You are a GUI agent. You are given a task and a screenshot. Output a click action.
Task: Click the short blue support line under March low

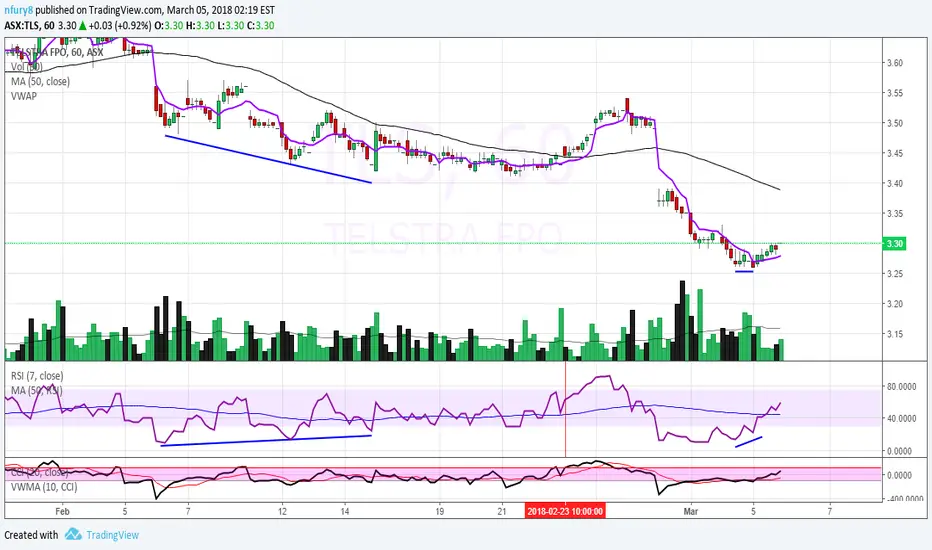pyautogui.click(x=744, y=271)
